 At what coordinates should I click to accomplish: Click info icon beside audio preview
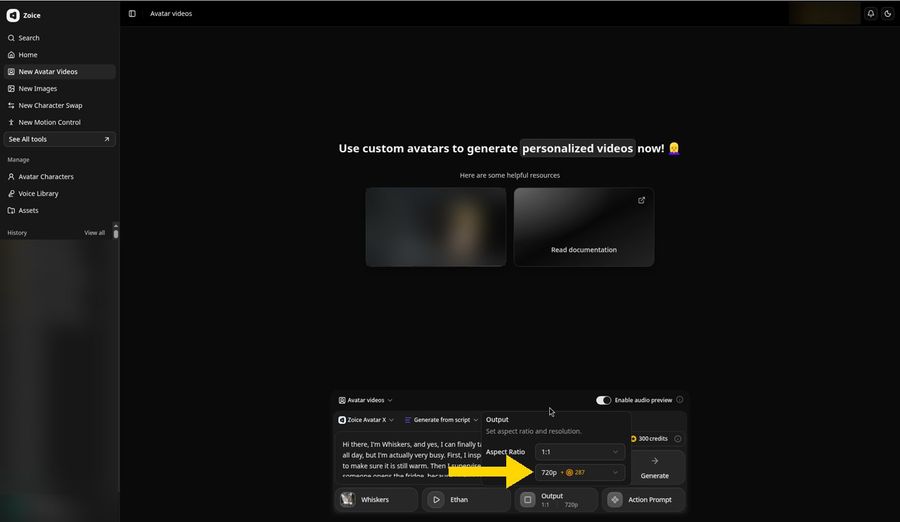[680, 400]
